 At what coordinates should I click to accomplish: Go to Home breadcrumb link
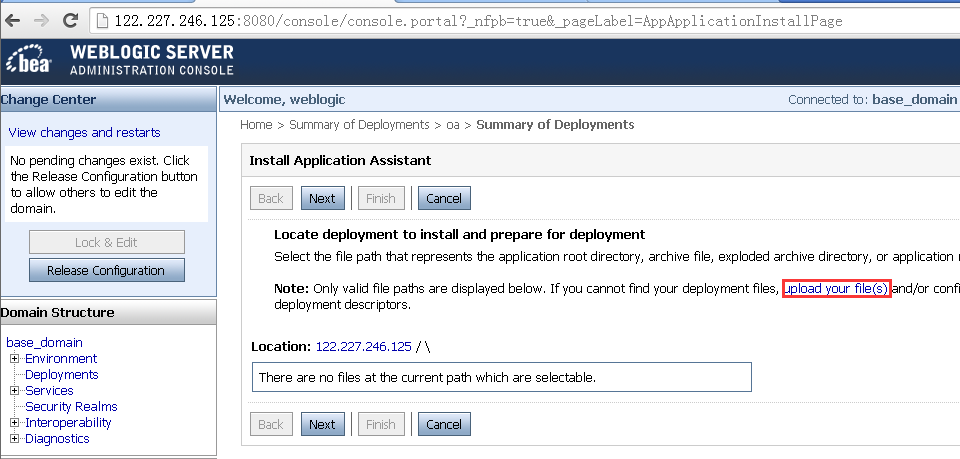256,125
